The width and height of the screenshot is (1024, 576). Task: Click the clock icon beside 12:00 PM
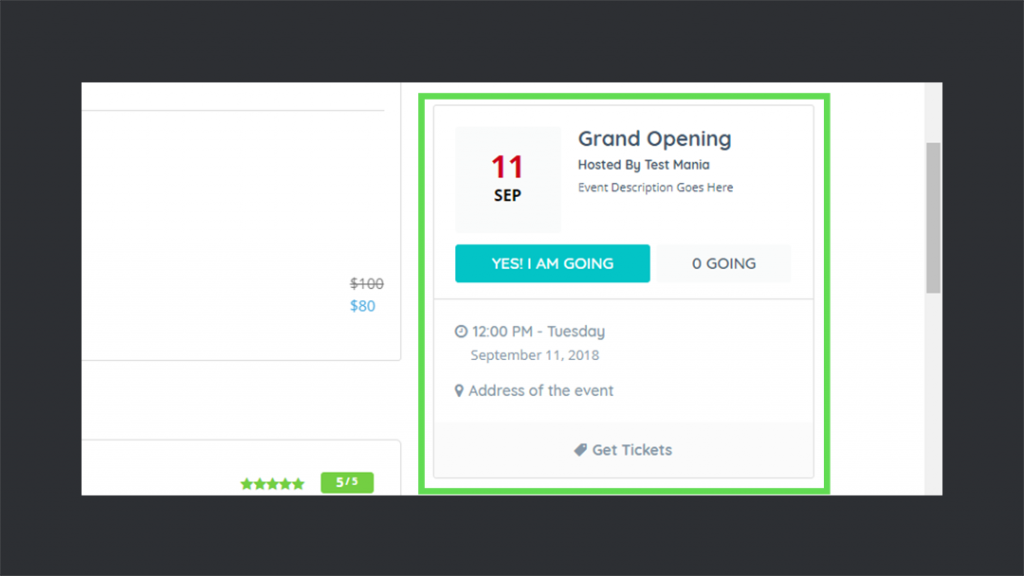461,331
